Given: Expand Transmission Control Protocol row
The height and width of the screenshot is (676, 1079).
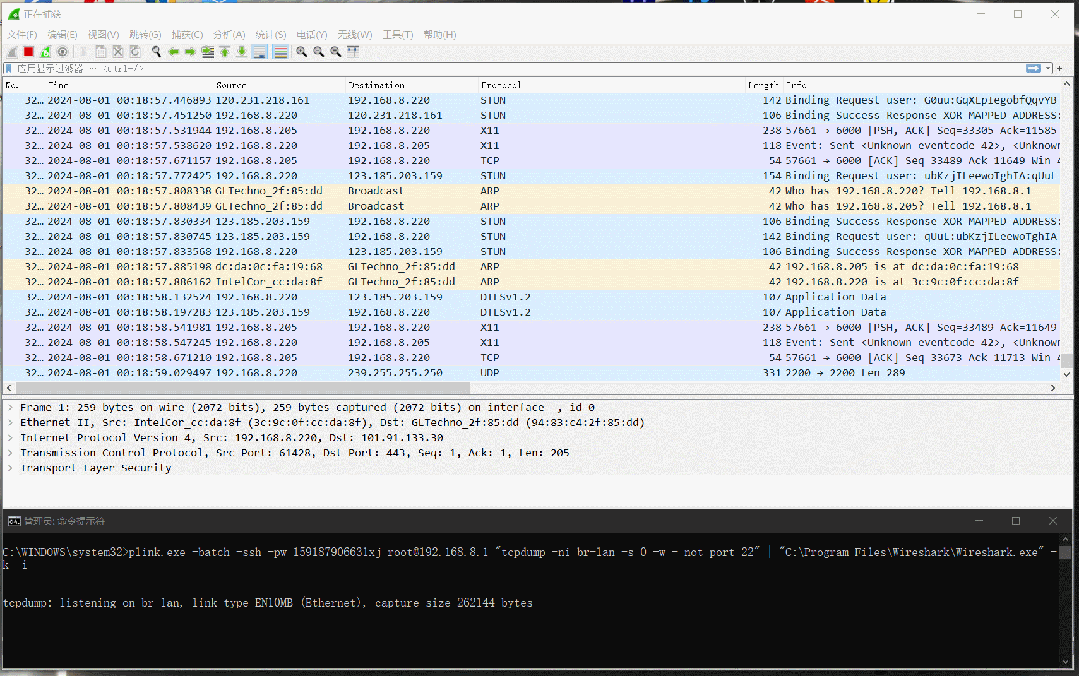Looking at the screenshot, I should click(x=10, y=453).
